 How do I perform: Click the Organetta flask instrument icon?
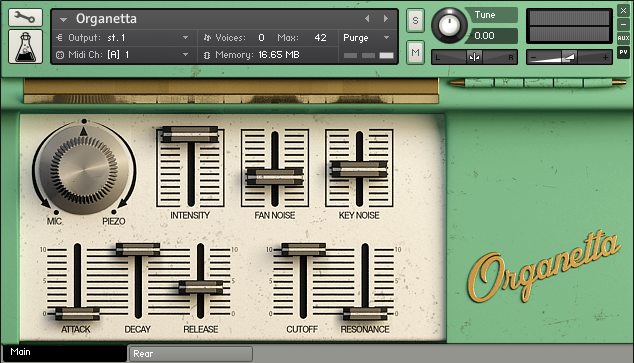[25, 46]
